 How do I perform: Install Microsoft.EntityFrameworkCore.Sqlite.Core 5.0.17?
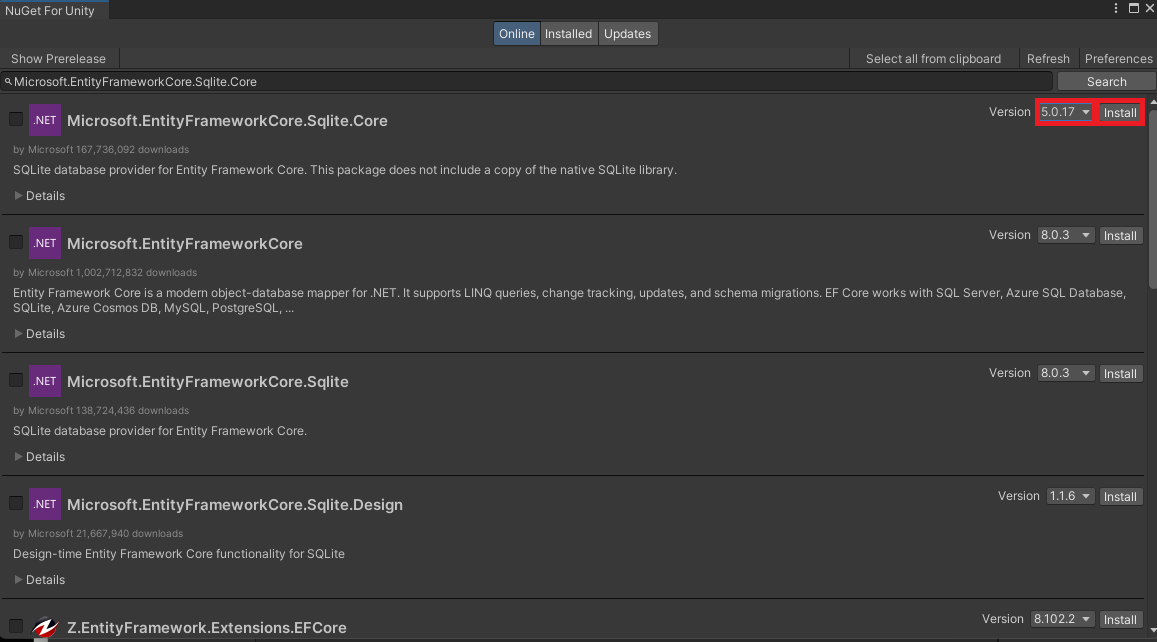1120,113
